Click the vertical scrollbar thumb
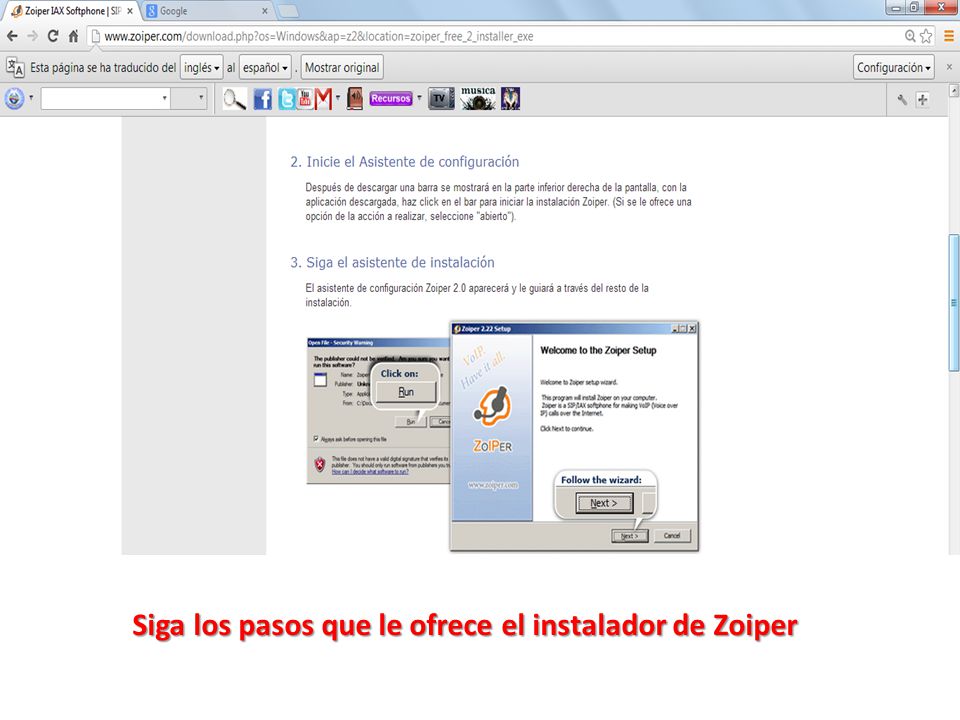This screenshot has height=720, width=960. pyautogui.click(x=953, y=302)
